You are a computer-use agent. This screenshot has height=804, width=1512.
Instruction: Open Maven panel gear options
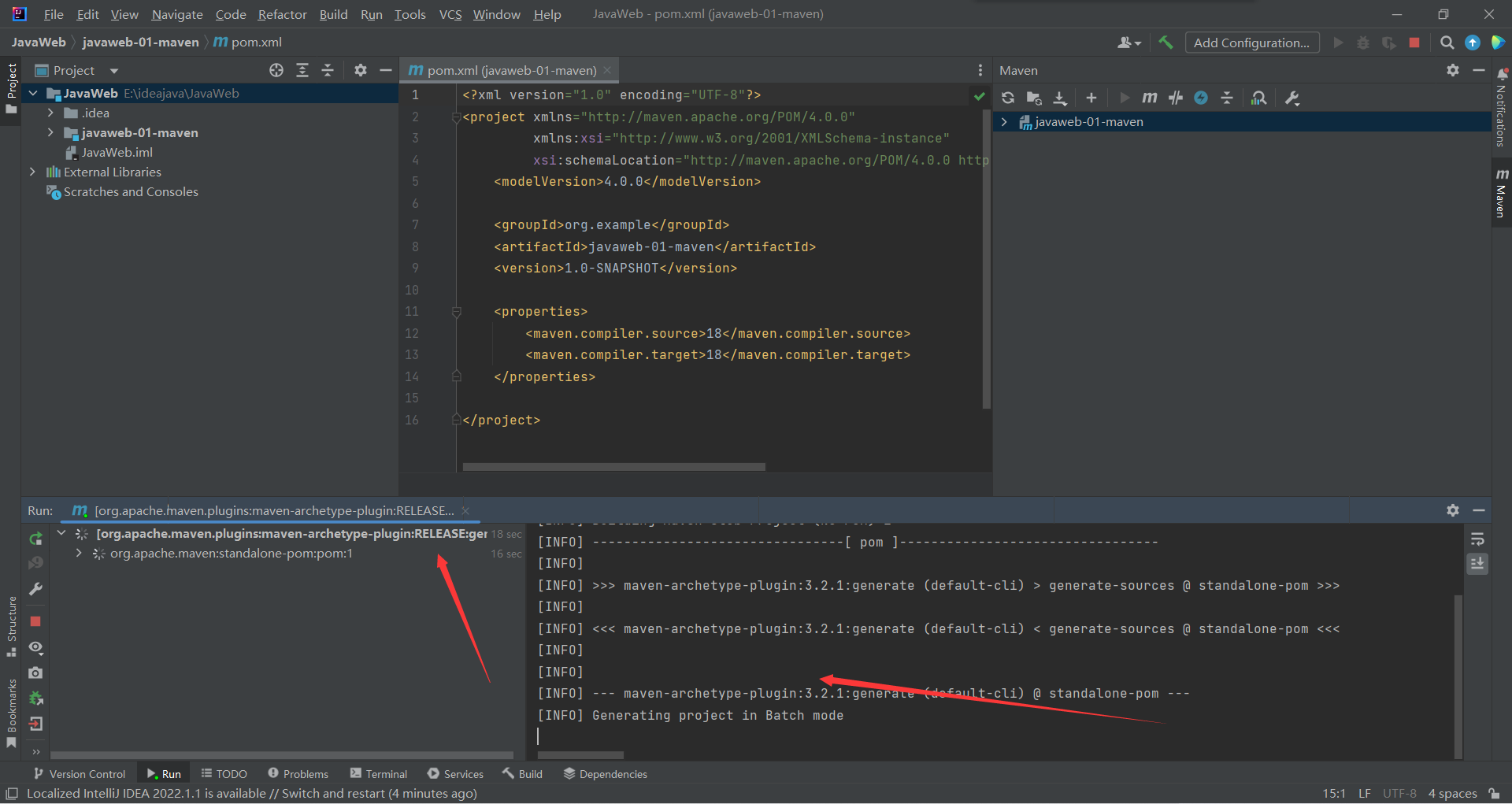[1453, 70]
